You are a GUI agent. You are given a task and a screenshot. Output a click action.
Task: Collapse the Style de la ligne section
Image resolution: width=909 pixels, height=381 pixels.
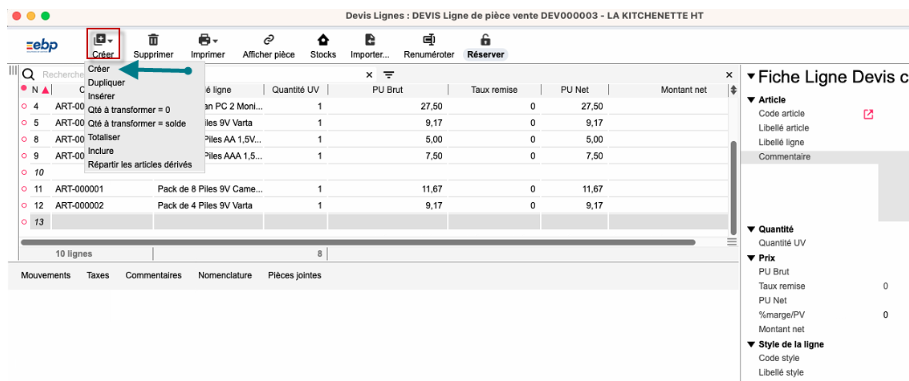[x=751, y=344]
